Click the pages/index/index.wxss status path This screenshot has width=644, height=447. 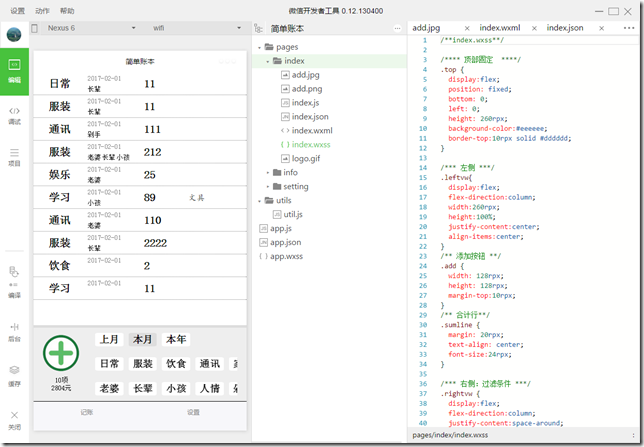point(450,435)
